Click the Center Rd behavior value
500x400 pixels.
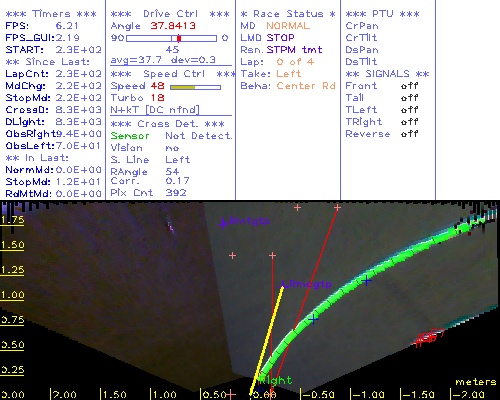[x=306, y=86]
